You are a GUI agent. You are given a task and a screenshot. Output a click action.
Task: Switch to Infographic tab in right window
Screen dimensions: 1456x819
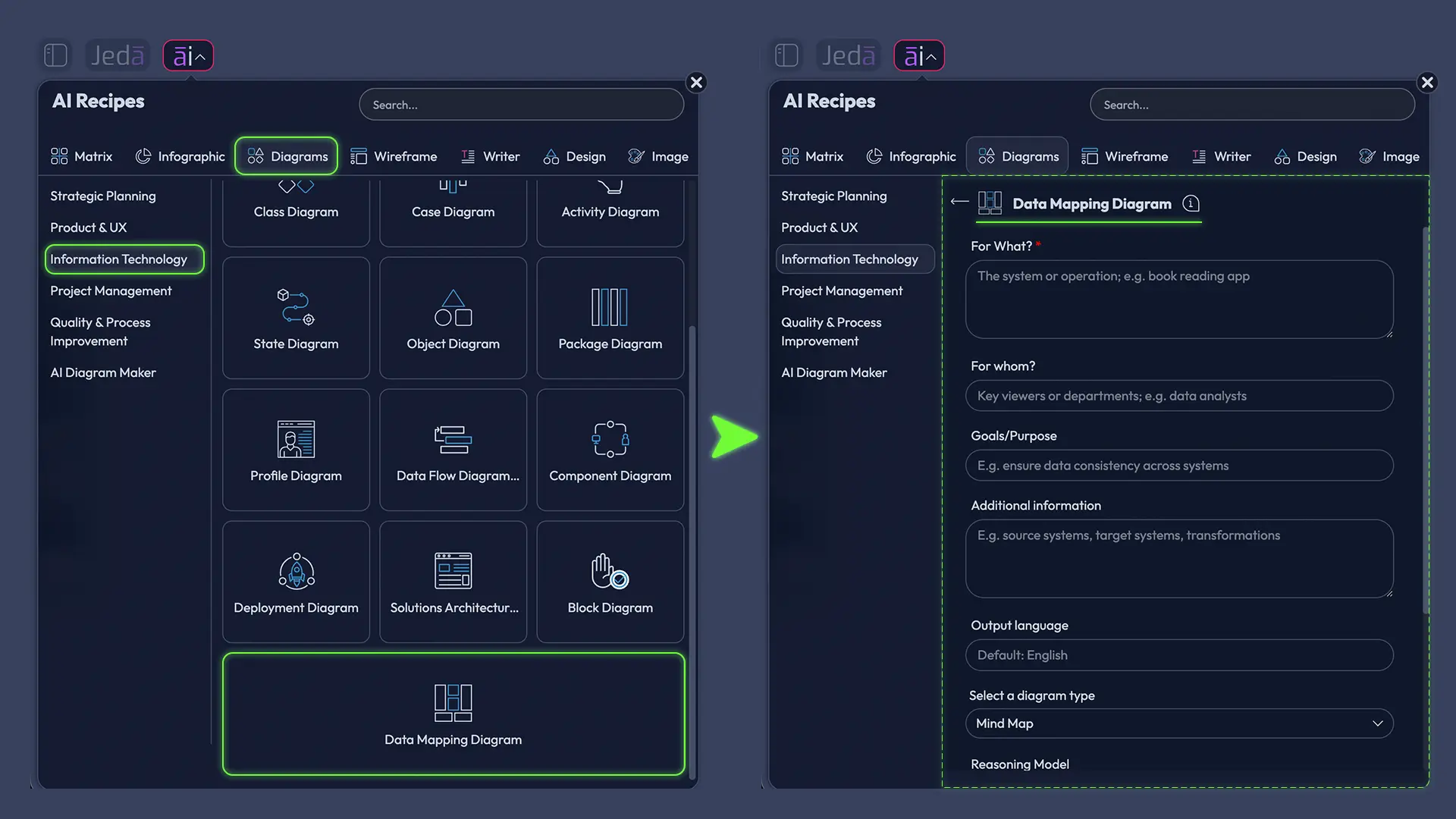pos(912,156)
